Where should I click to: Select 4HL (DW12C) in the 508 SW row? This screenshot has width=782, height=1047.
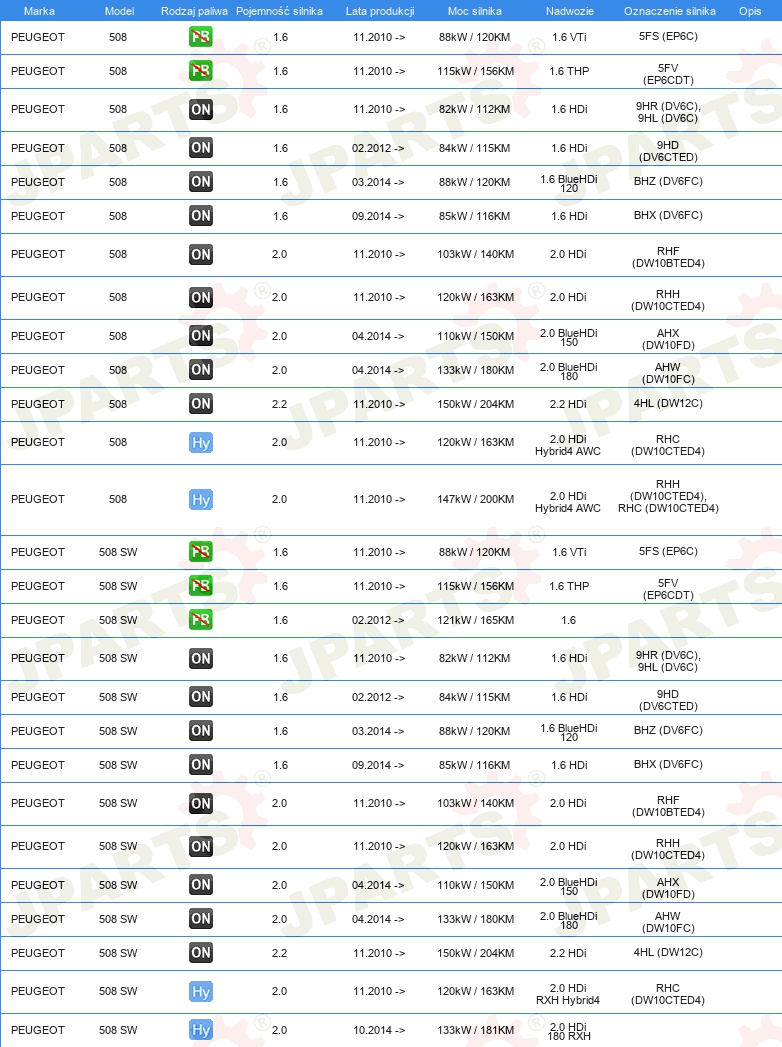click(x=668, y=952)
